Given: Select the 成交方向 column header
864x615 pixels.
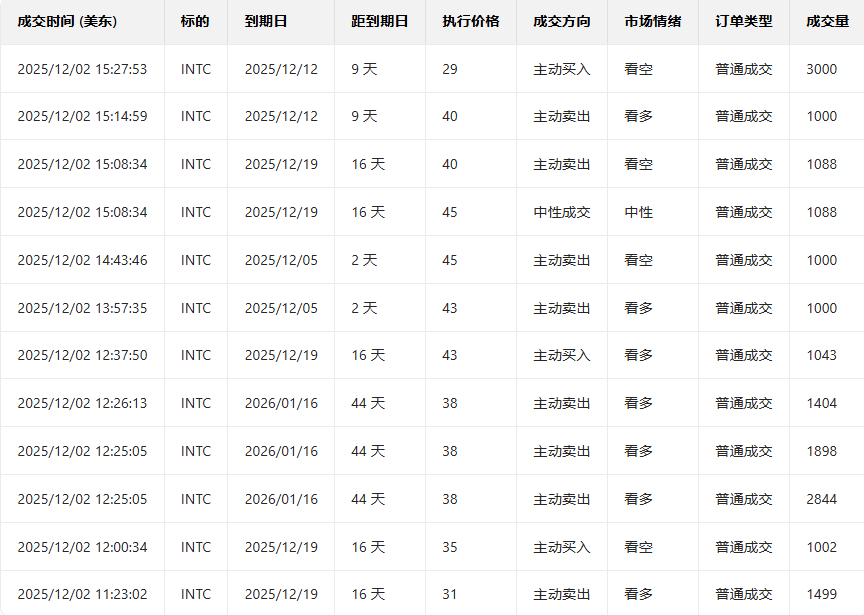Looking at the screenshot, I should (x=561, y=21).
